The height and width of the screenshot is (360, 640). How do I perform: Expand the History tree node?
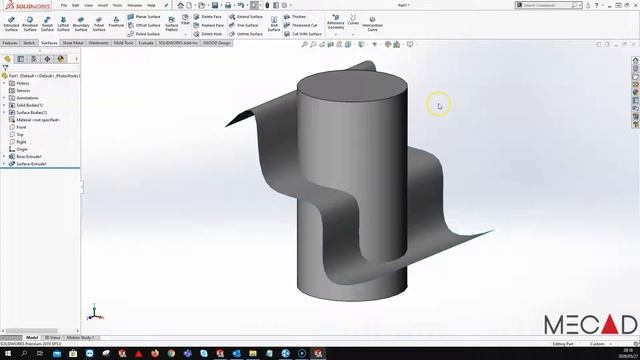(x=4, y=83)
